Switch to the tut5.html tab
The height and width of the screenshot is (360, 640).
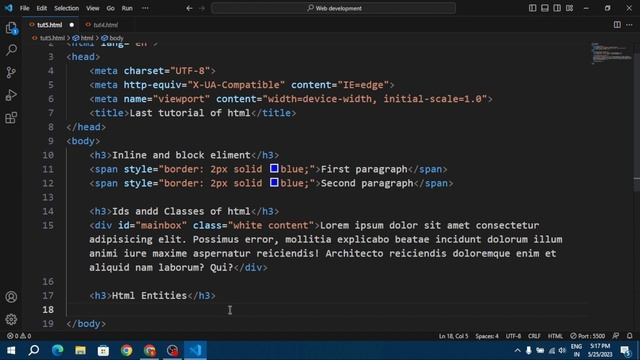[x=49, y=25]
